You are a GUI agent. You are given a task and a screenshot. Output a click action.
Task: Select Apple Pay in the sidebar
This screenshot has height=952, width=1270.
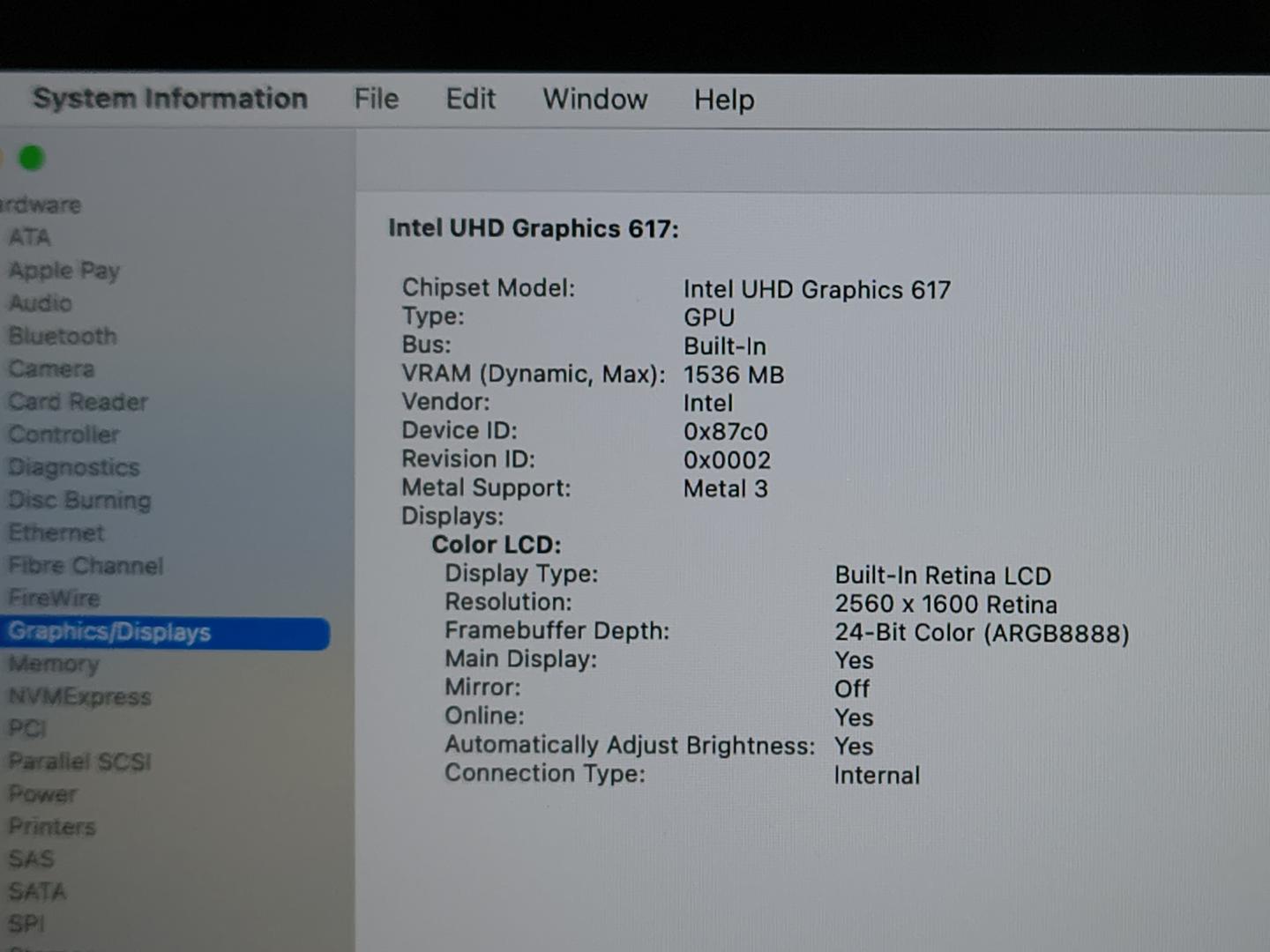click(x=63, y=271)
